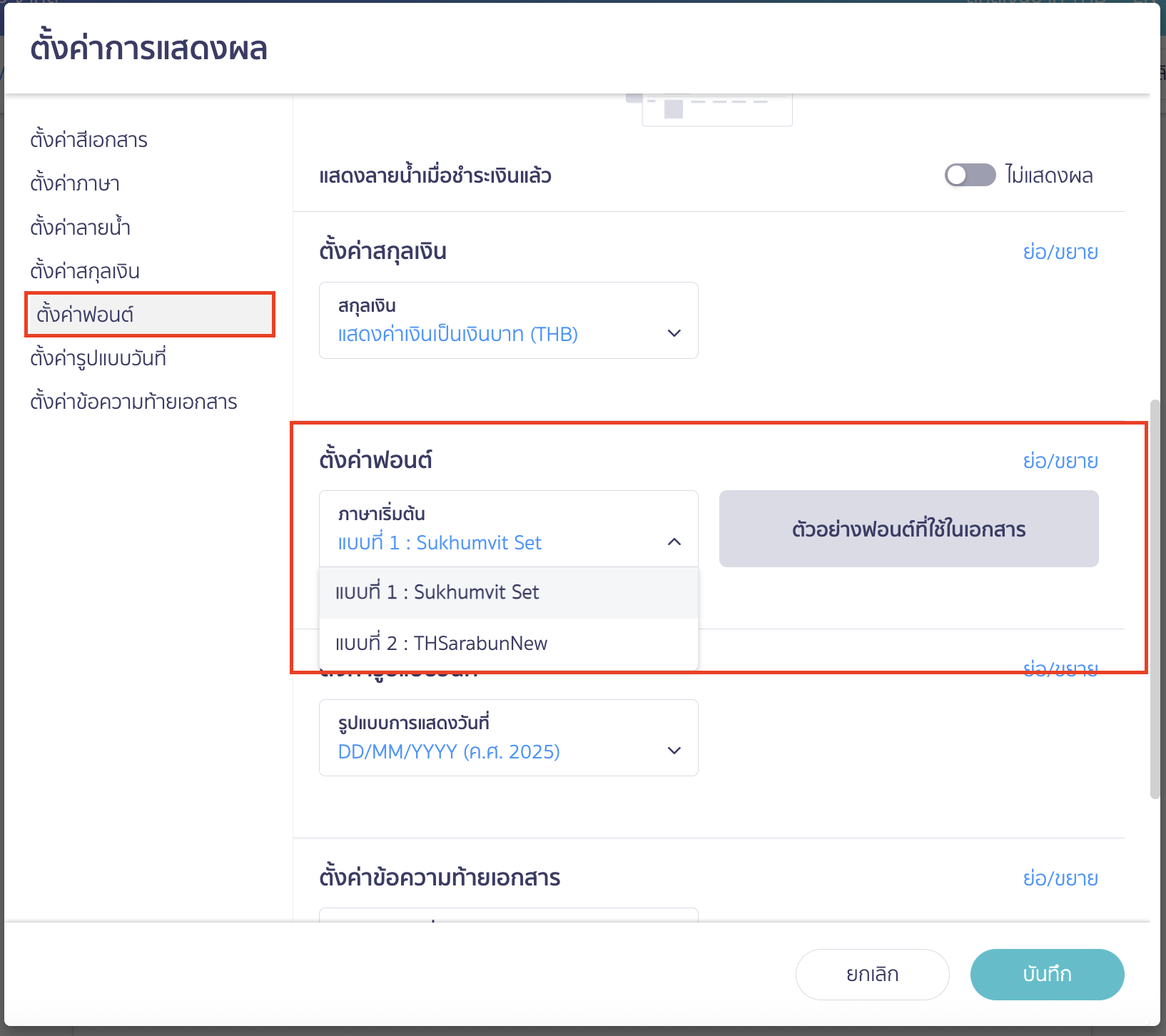Open ตั้งค่าข้อความท้ายเอกสาร sidebar item
This screenshot has width=1166, height=1036.
(x=133, y=402)
